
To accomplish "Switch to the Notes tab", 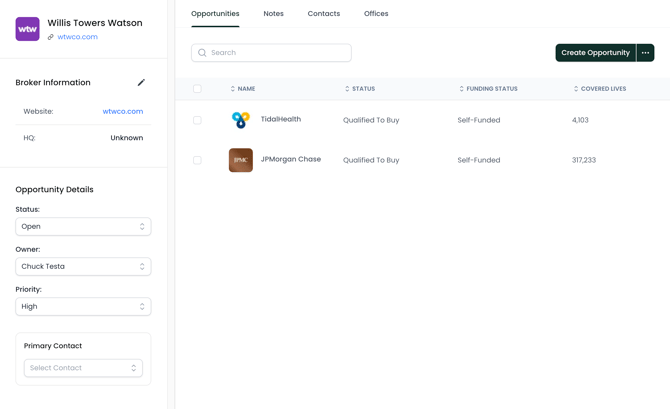I will [x=273, y=14].
